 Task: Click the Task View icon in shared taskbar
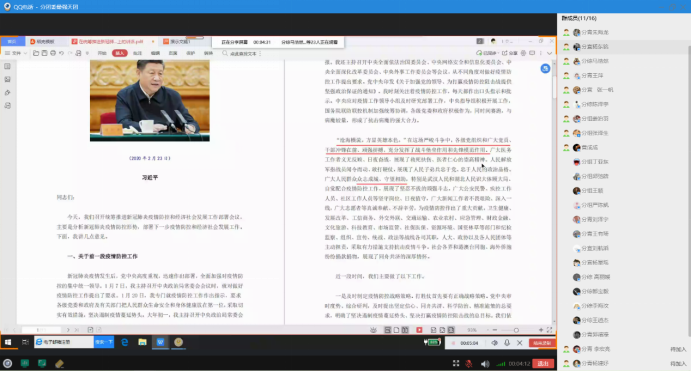click(x=25, y=342)
